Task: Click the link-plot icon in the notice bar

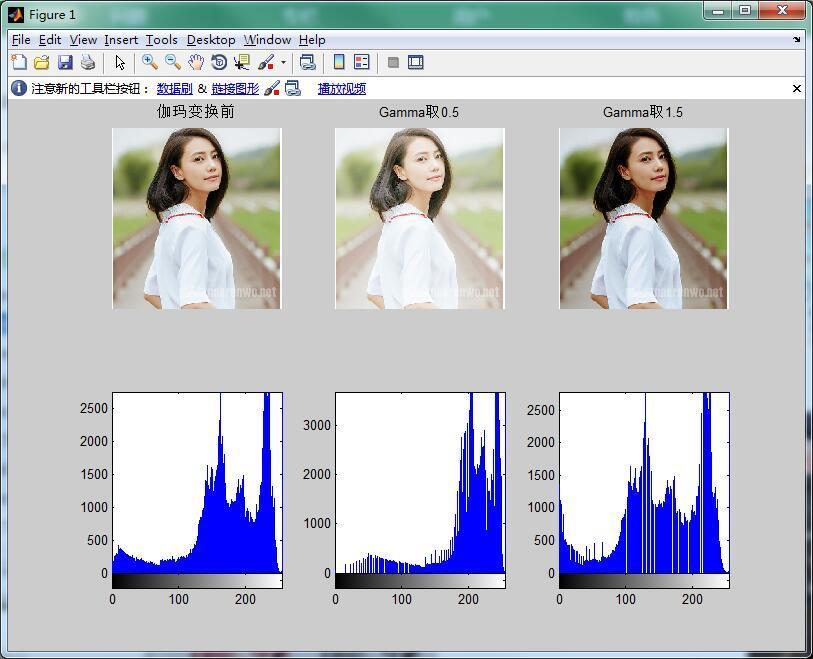Action: [293, 88]
